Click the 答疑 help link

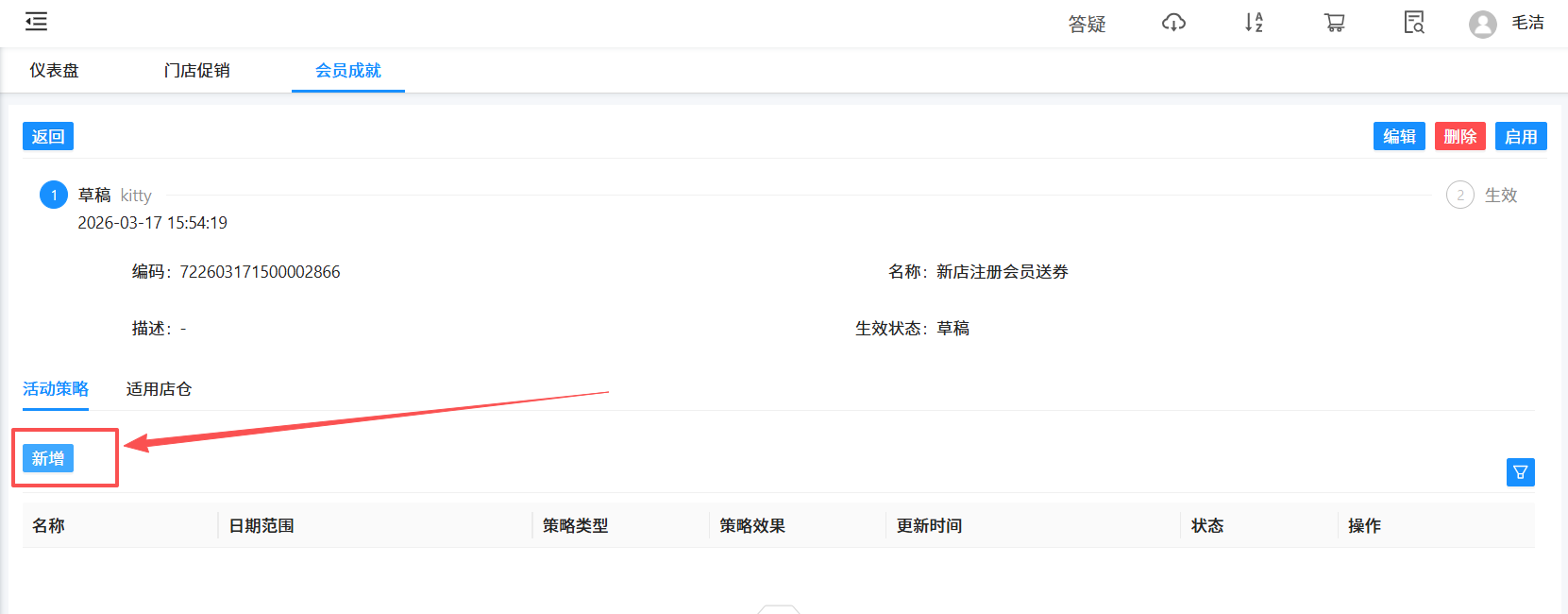coord(1087,24)
